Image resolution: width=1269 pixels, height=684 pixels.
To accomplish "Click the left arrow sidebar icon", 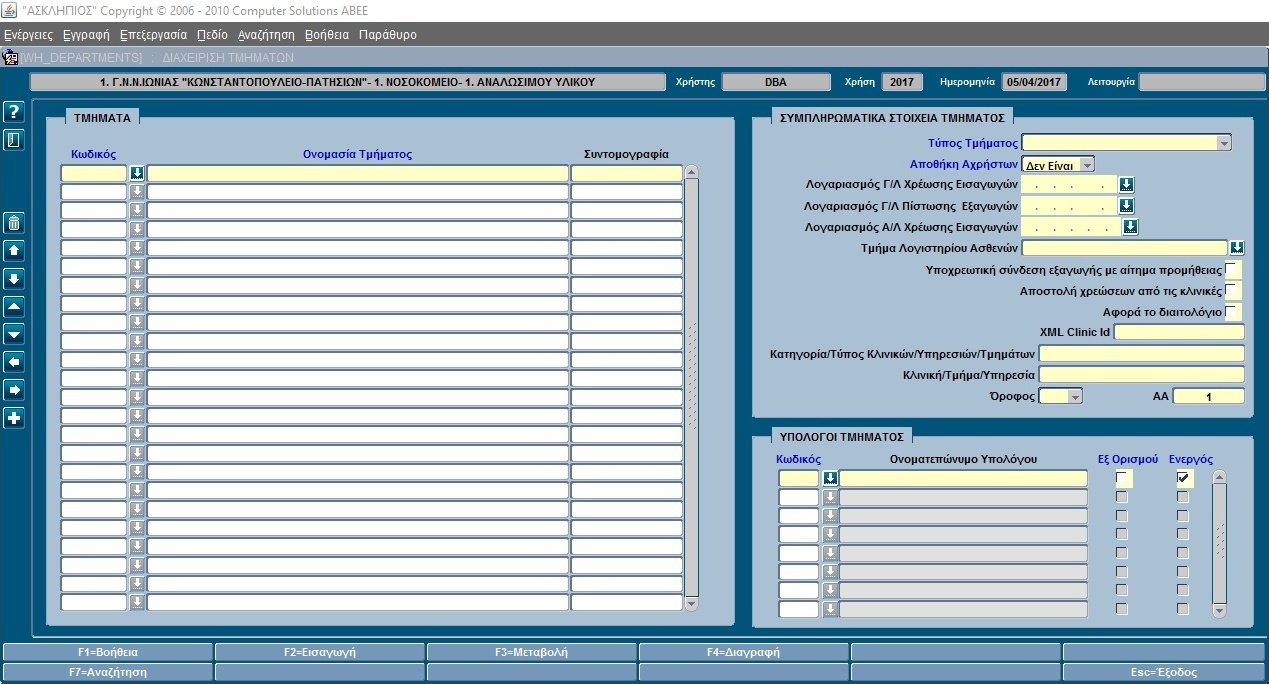I will (x=14, y=362).
